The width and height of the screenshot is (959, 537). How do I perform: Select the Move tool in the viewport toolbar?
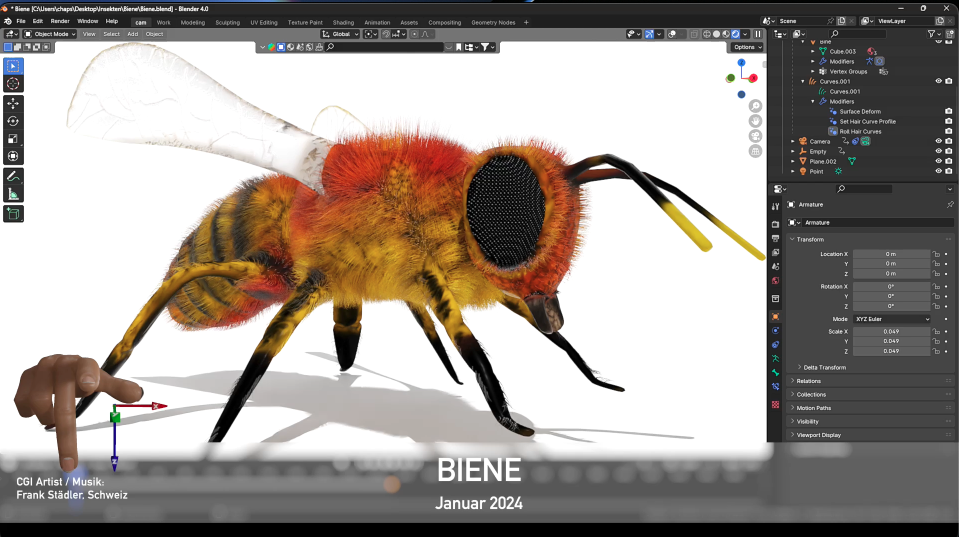[x=13, y=103]
